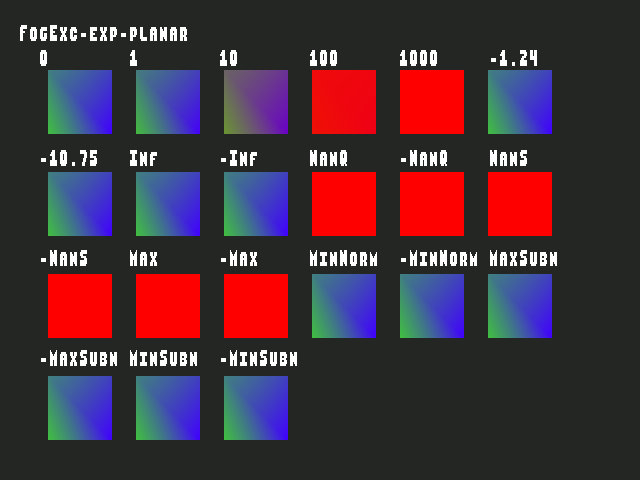Click the label text 1
Image resolution: width=640 pixels, height=480 pixels.
click(133, 58)
